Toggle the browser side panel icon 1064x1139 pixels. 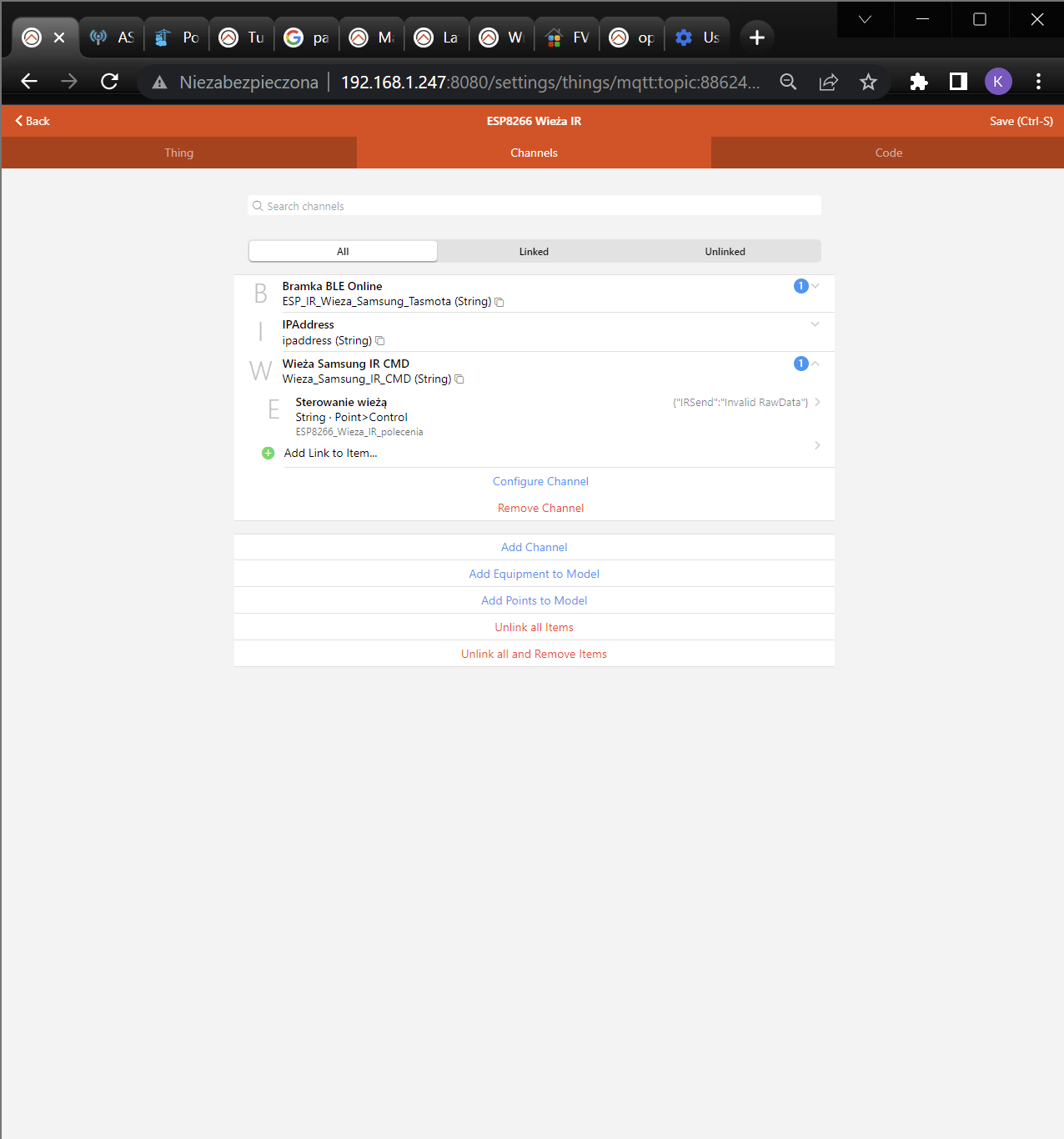[958, 82]
